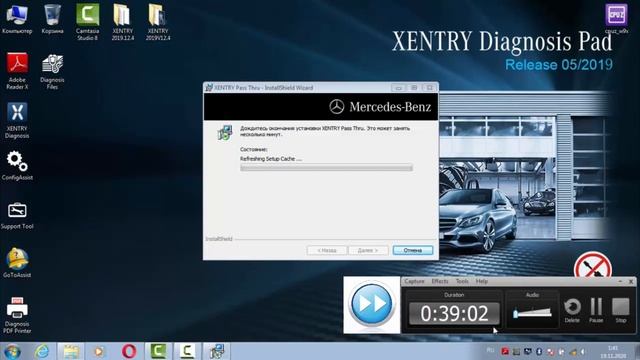
Task: Minimize the Camtasia recorder window
Action: click(x=620, y=282)
